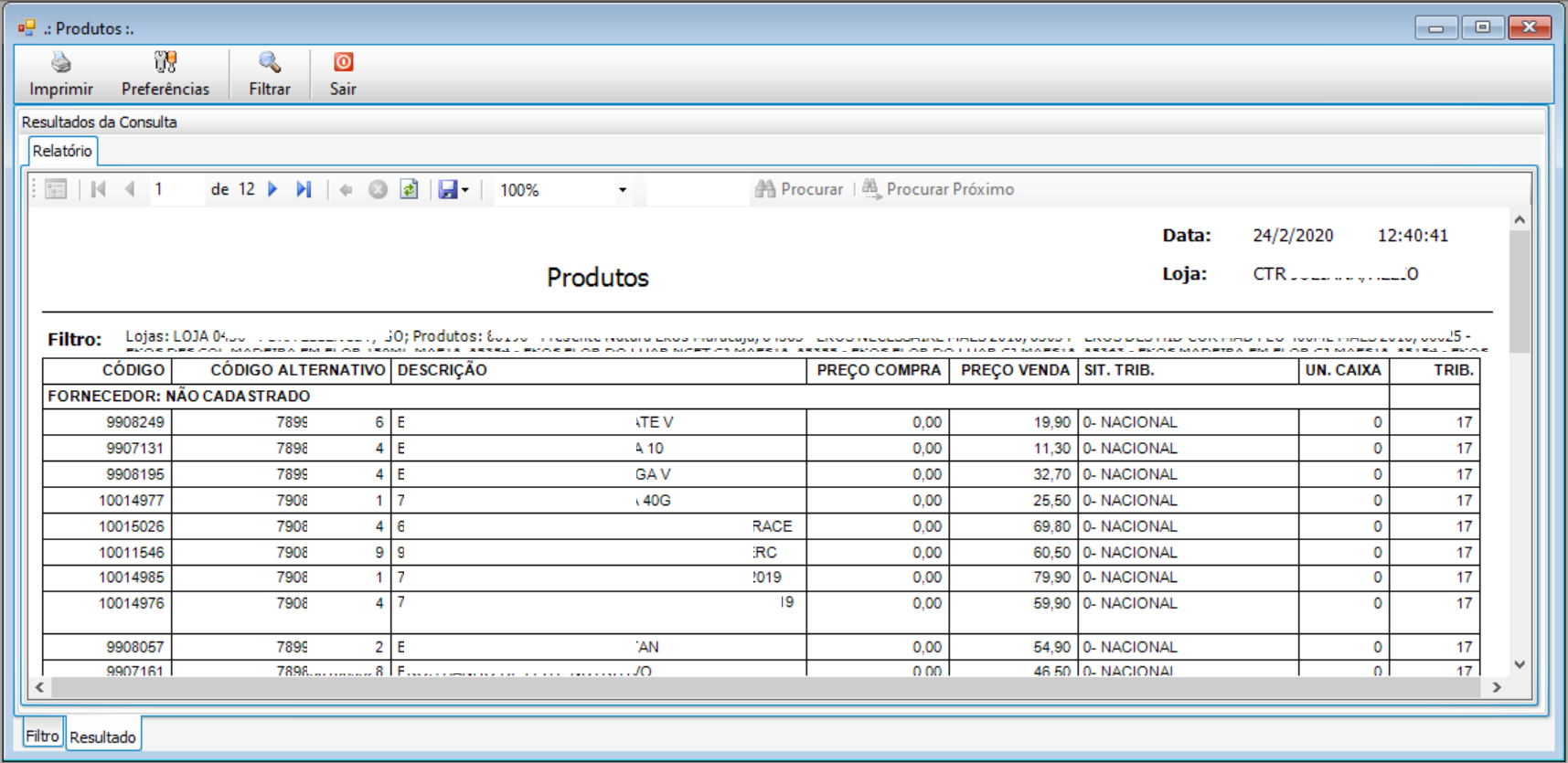The height and width of the screenshot is (763, 1568).
Task: Click the search text field
Action: (697, 189)
